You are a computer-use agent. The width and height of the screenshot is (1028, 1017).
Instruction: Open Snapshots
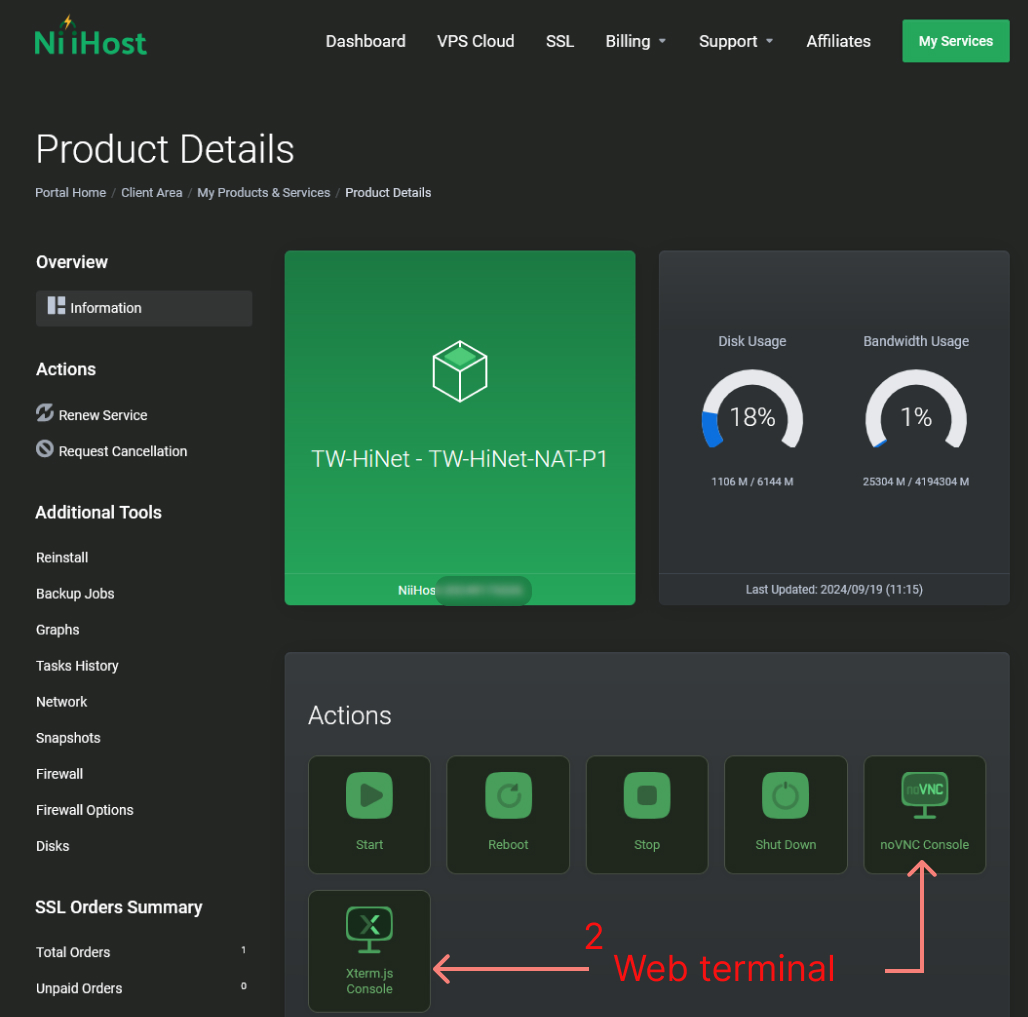68,738
